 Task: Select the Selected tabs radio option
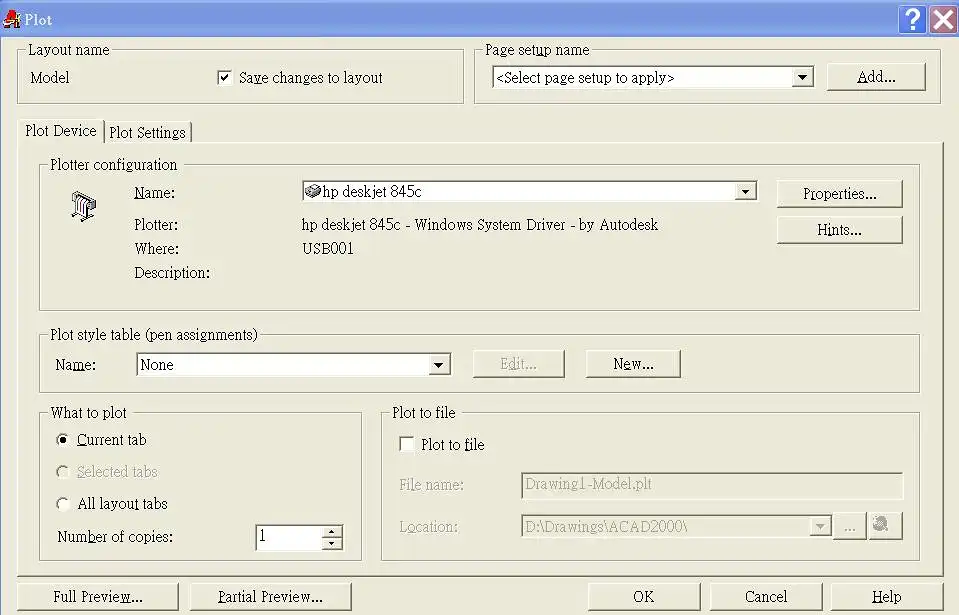pyautogui.click(x=62, y=472)
